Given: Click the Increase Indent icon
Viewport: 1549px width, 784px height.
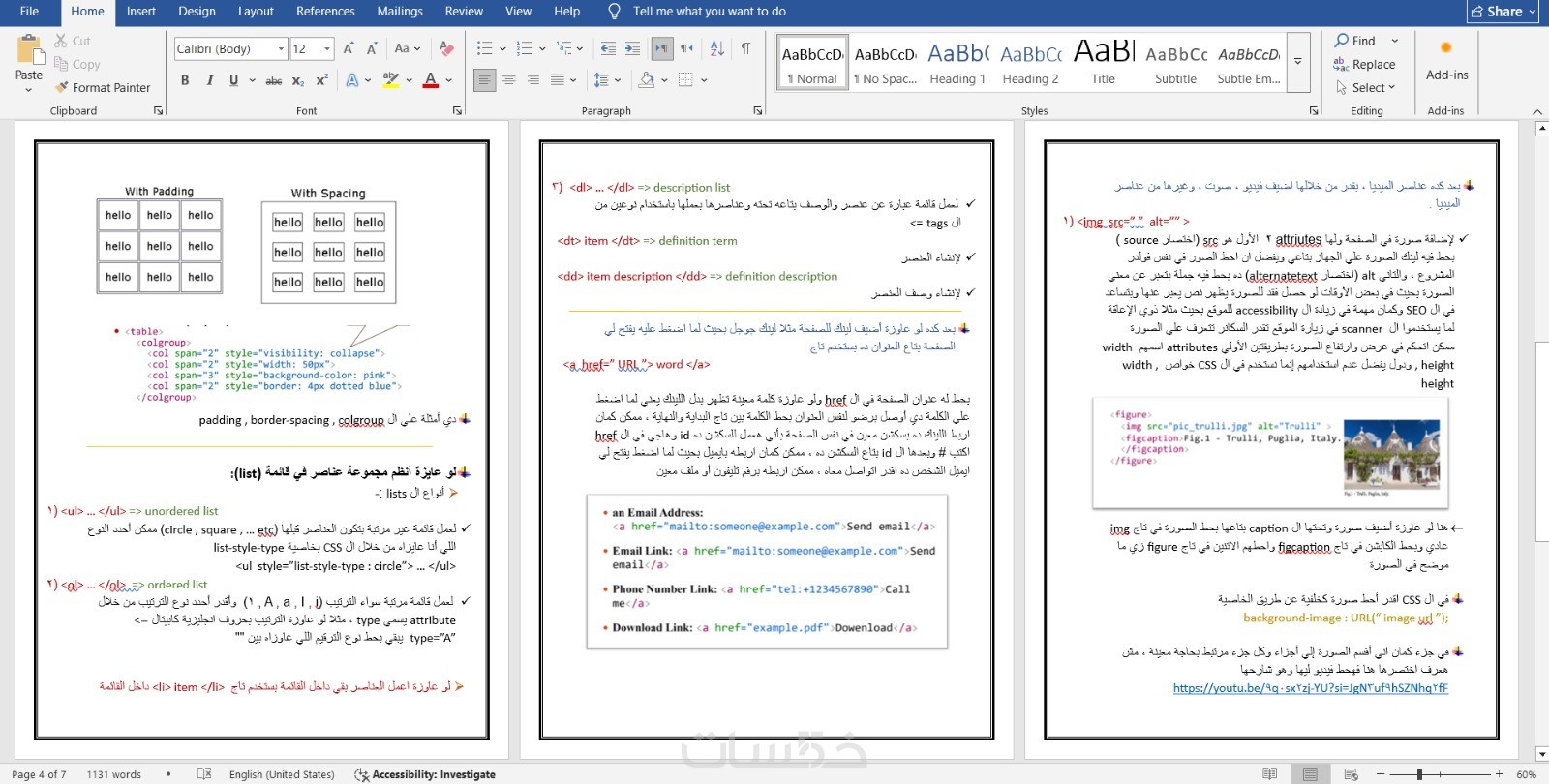Looking at the screenshot, I should pos(632,48).
